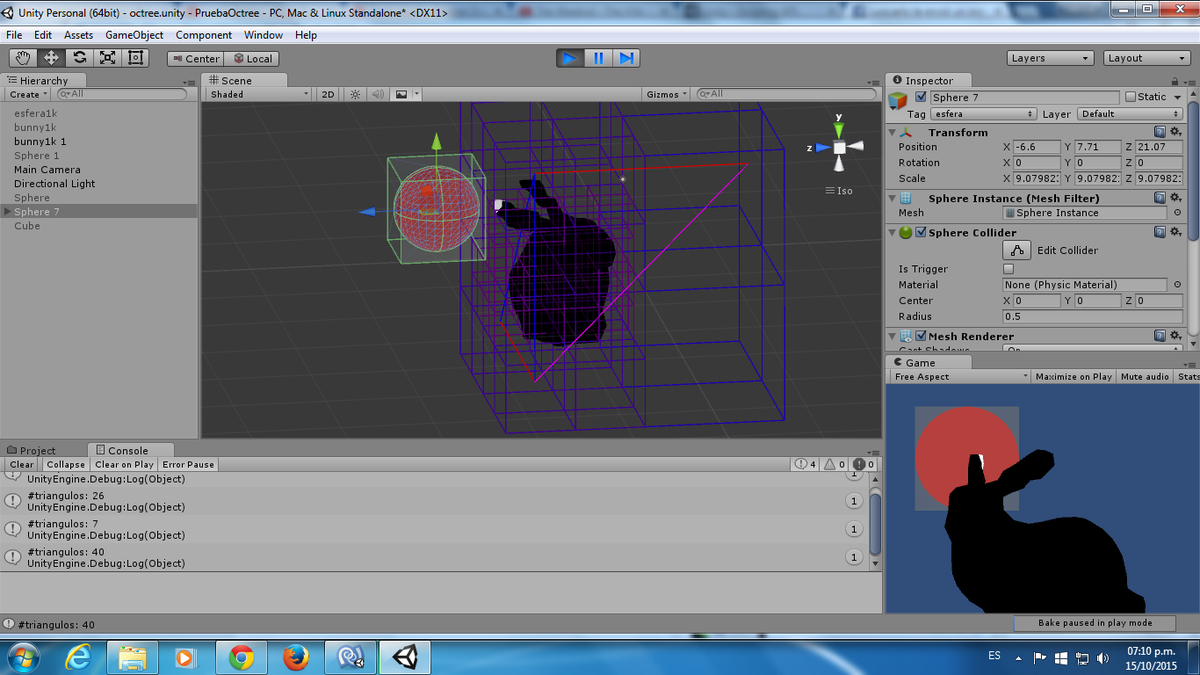Toggle Sphere Collider enabled checkbox
This screenshot has width=1200, height=675.
(921, 232)
